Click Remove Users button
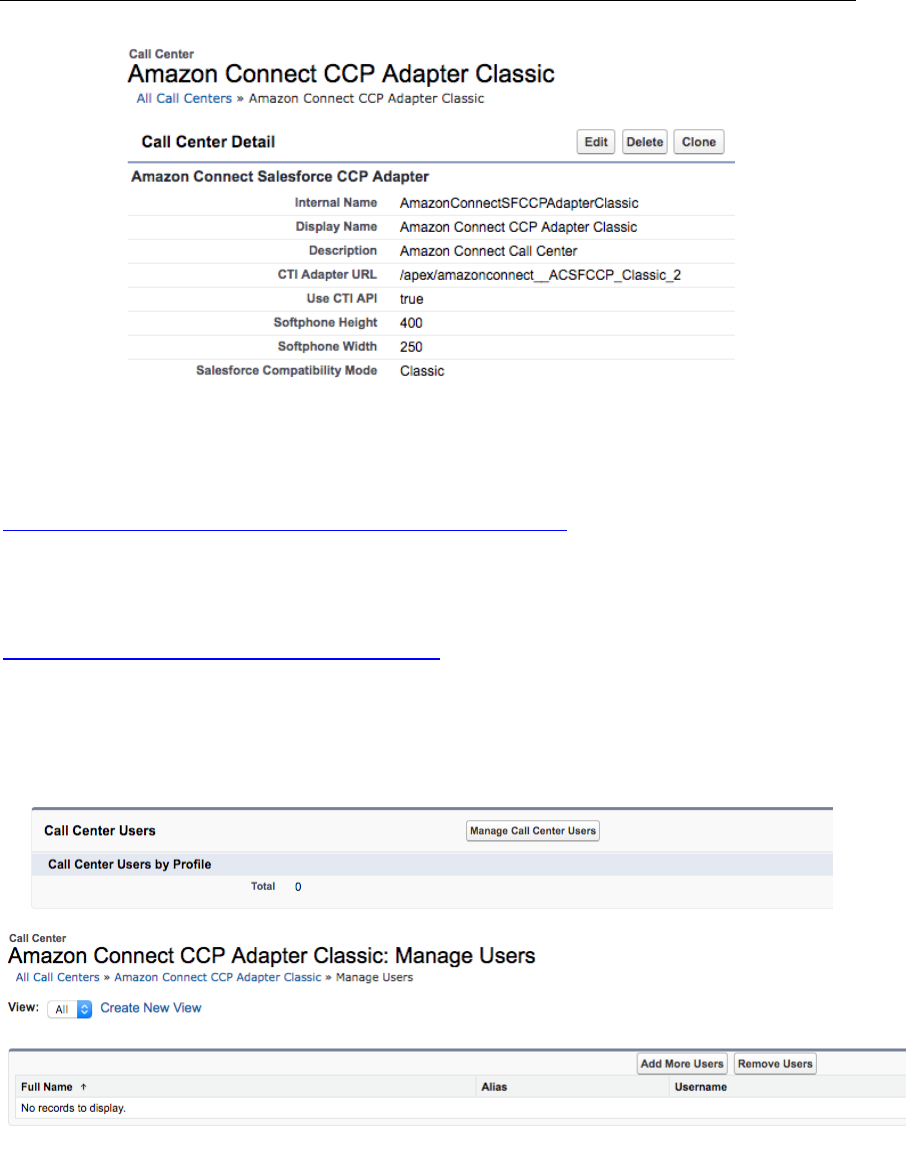Viewport: 906px width, 1167px height. [775, 1064]
